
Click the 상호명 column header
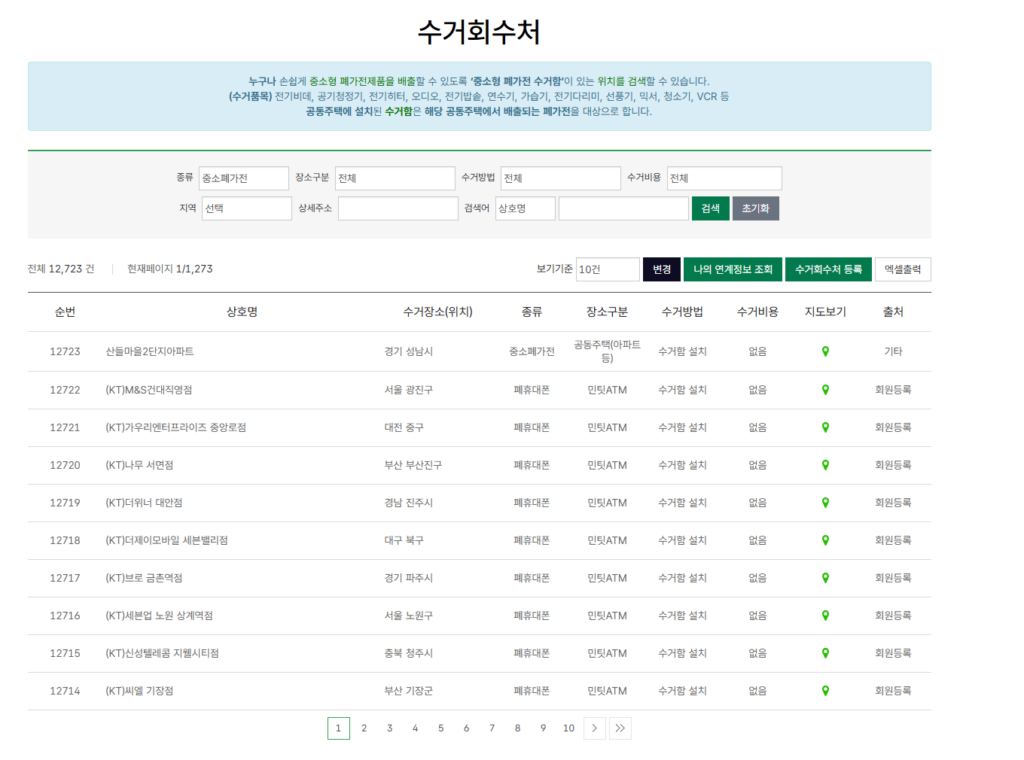point(242,312)
